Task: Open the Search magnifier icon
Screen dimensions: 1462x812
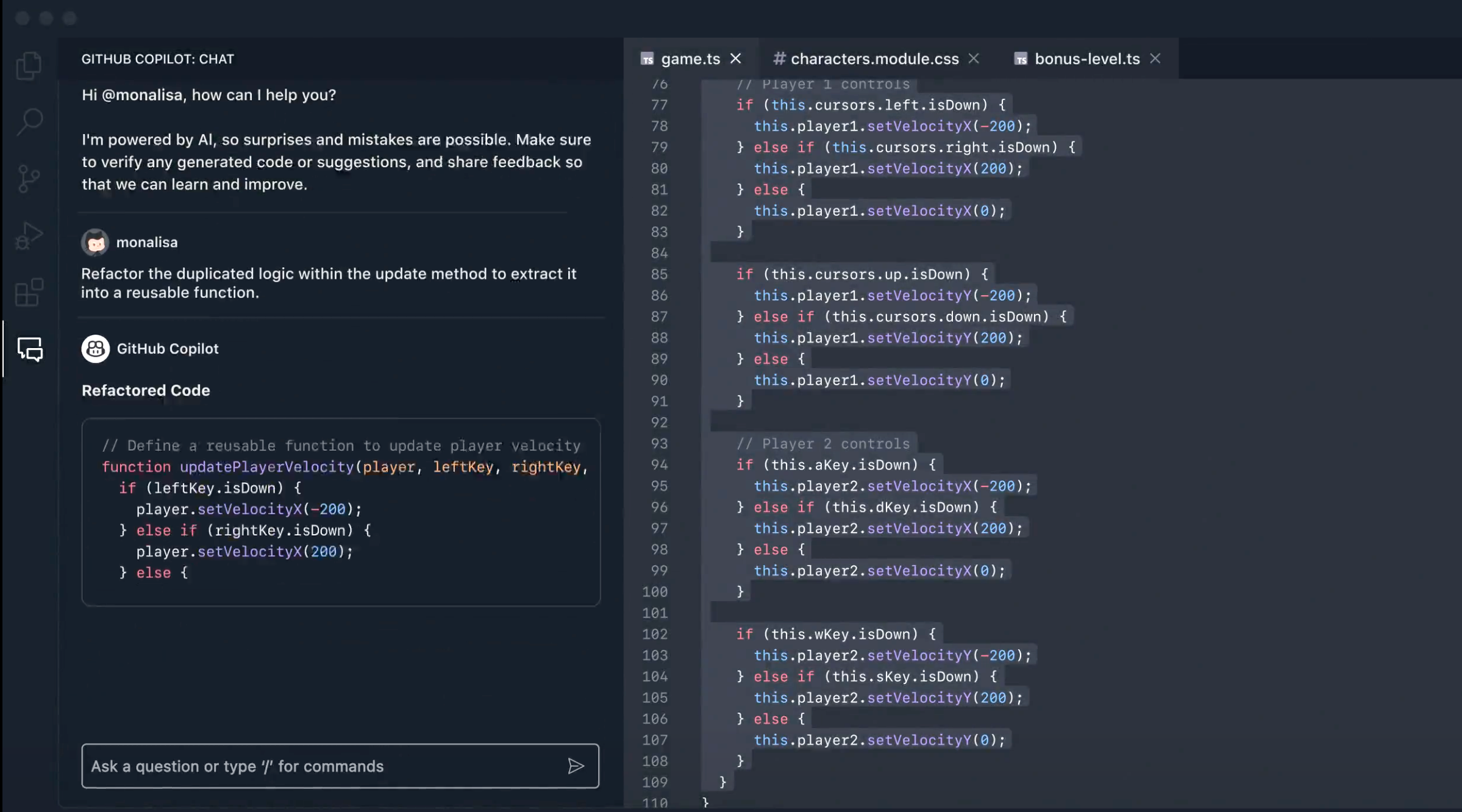Action: click(29, 121)
